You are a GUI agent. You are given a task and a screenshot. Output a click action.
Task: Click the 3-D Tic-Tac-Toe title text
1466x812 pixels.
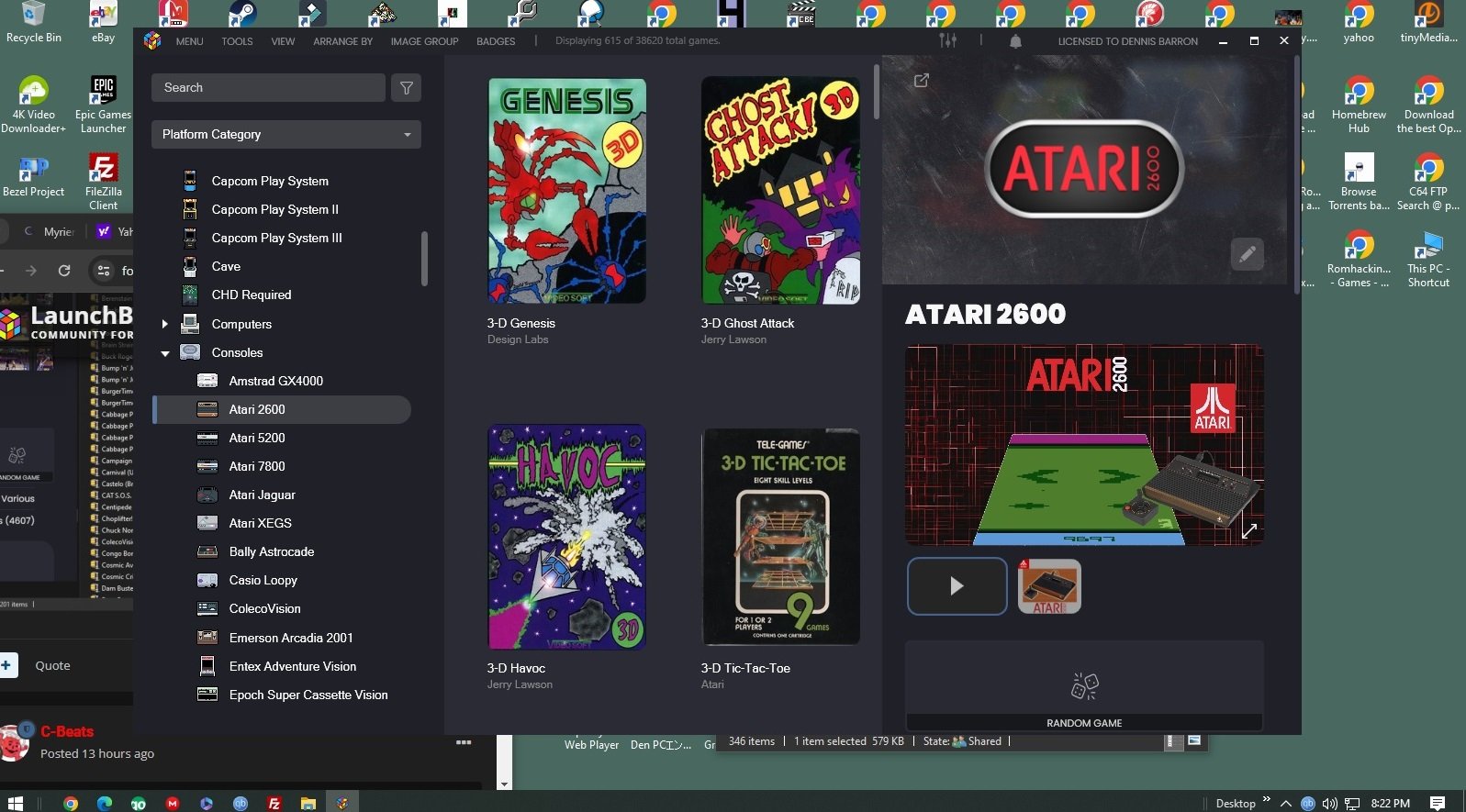pyautogui.click(x=745, y=668)
